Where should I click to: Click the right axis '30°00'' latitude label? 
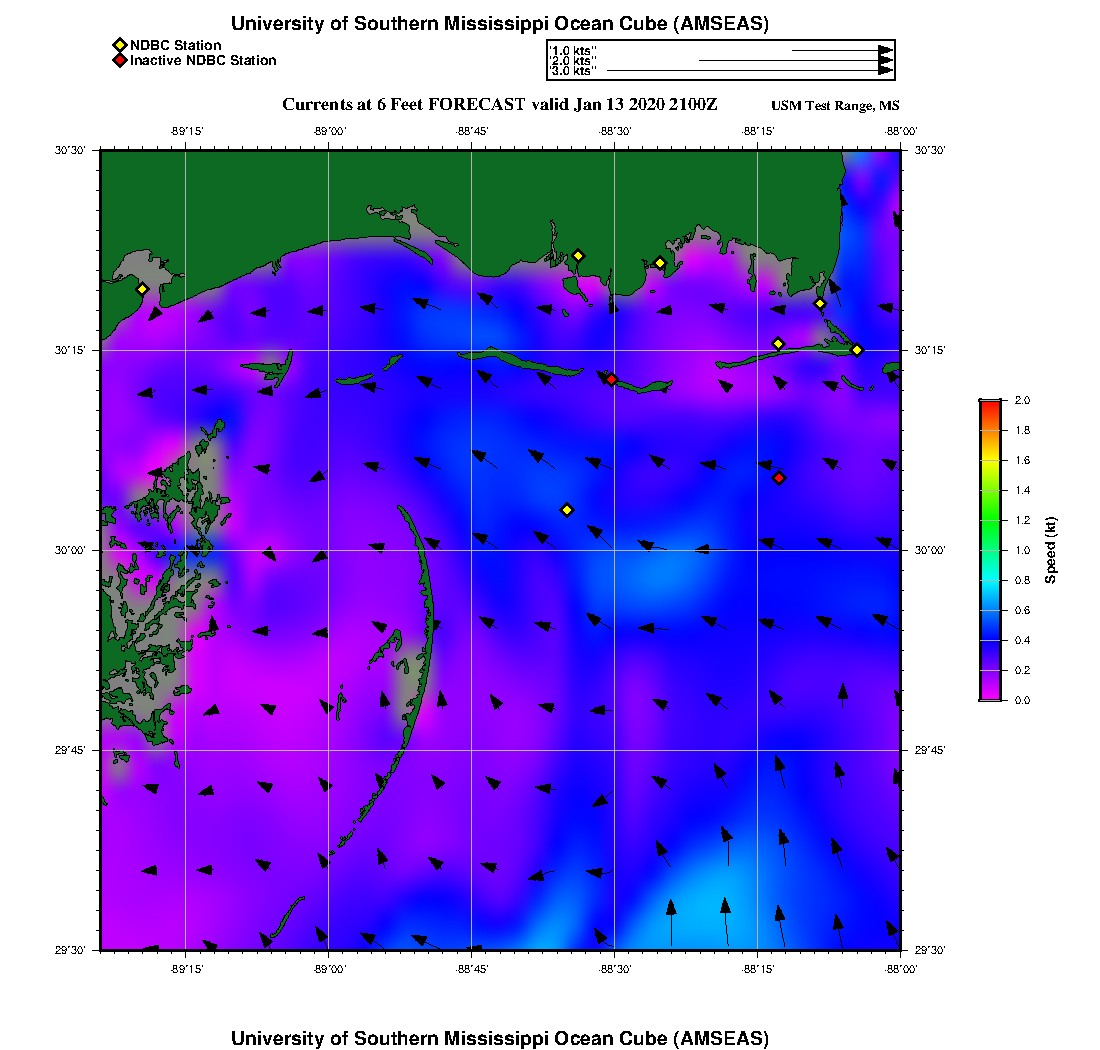(x=930, y=551)
